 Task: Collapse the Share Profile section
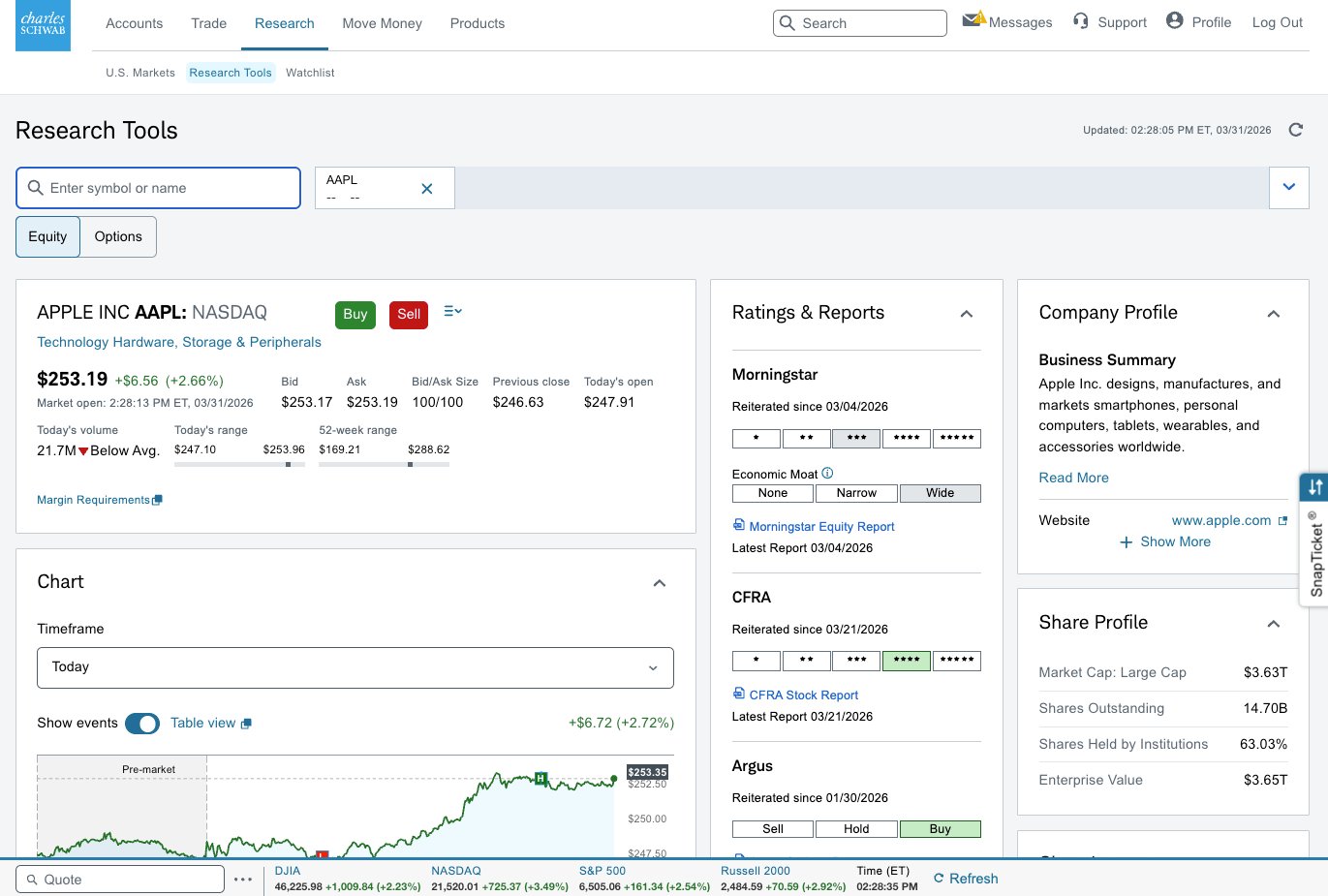(1274, 624)
